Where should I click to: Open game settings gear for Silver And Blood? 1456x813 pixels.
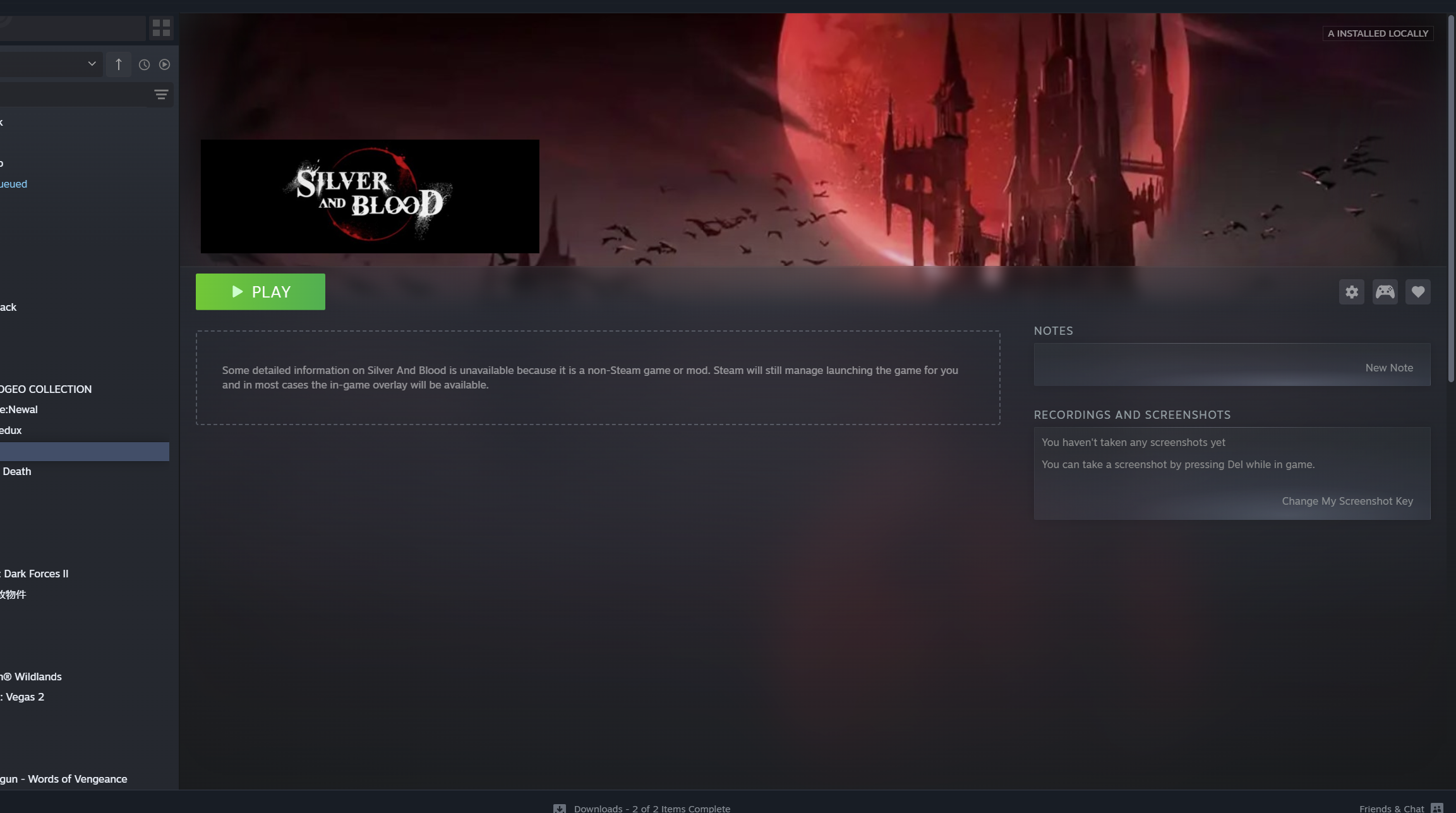tap(1351, 292)
